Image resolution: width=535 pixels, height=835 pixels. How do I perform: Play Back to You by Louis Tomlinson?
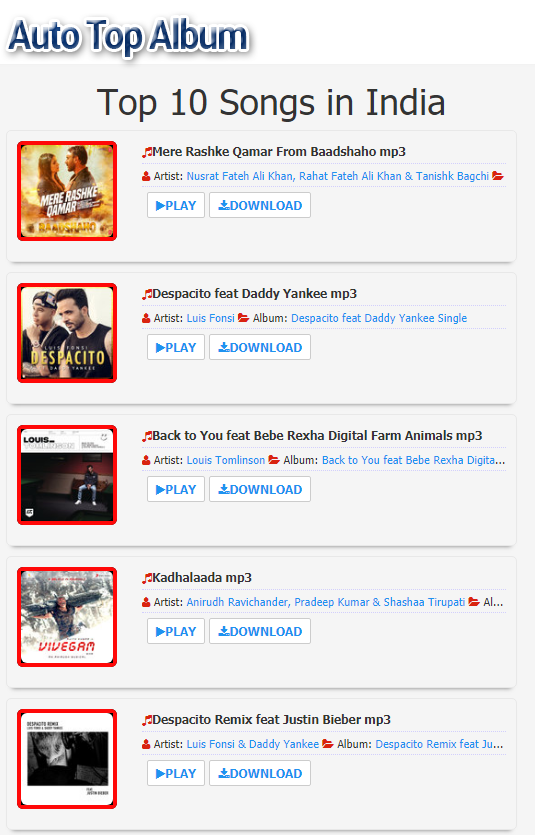click(176, 489)
